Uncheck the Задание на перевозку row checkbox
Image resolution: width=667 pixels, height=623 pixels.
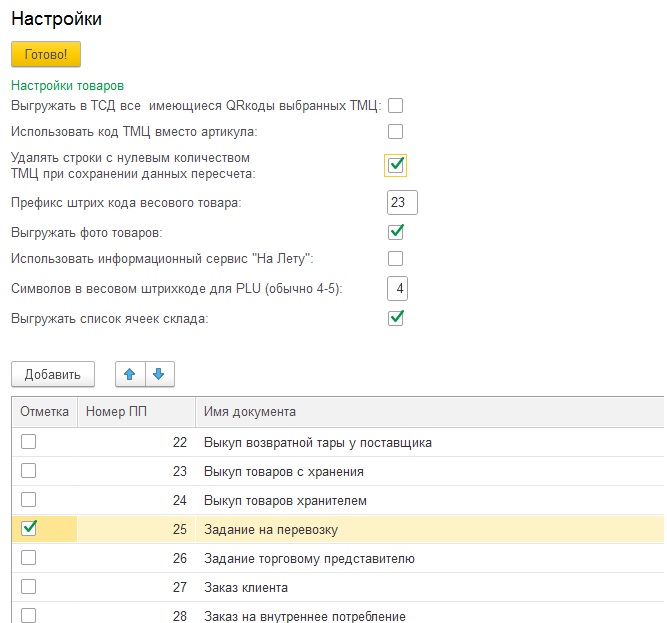click(x=29, y=529)
